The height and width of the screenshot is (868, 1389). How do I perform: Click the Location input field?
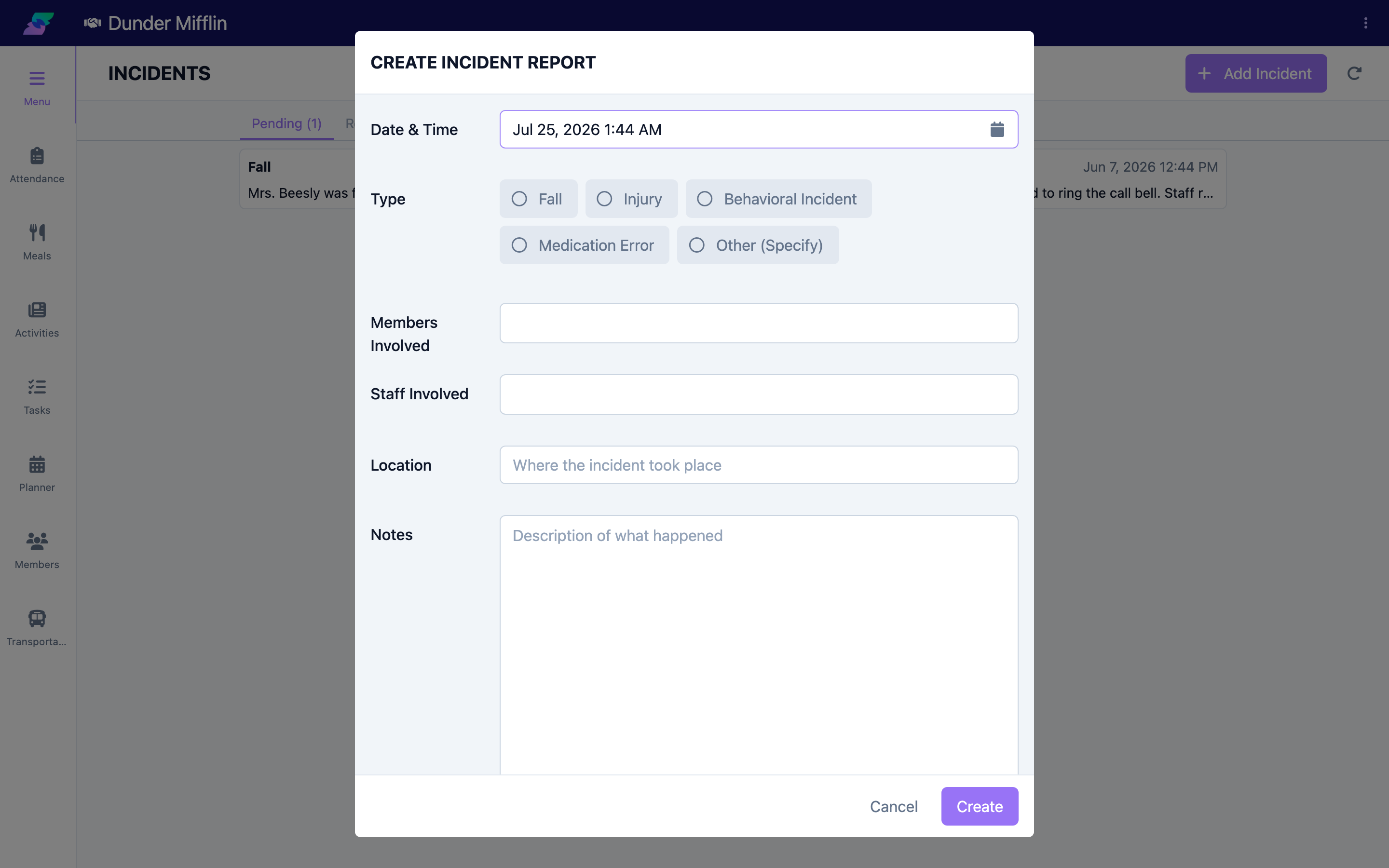pos(759,465)
